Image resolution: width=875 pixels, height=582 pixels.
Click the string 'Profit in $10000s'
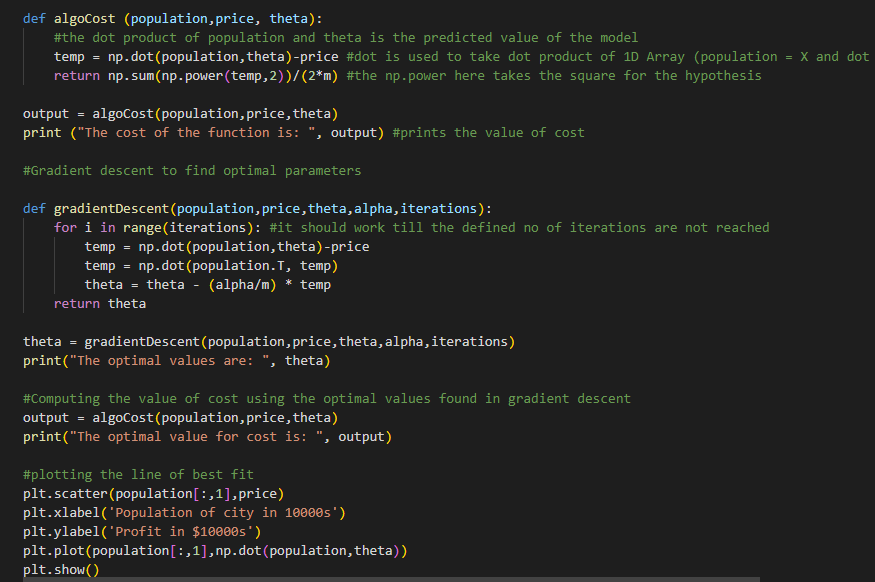point(180,532)
